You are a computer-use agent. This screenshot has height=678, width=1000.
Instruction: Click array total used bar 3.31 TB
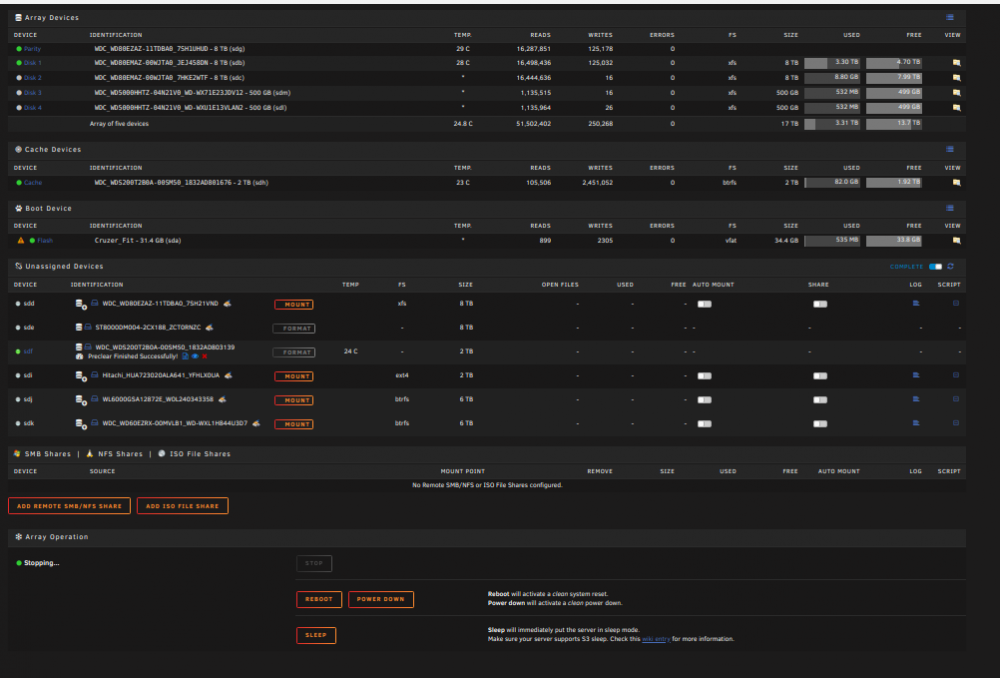pos(832,123)
